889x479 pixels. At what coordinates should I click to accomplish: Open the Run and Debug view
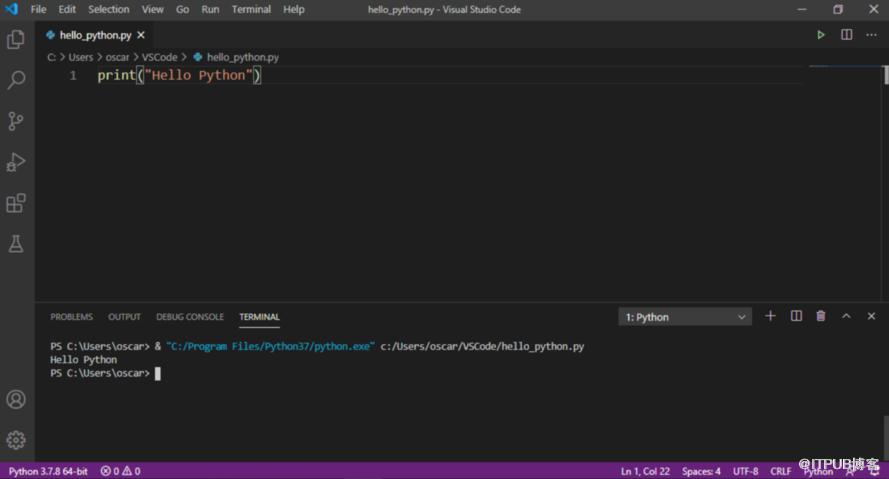click(x=16, y=162)
